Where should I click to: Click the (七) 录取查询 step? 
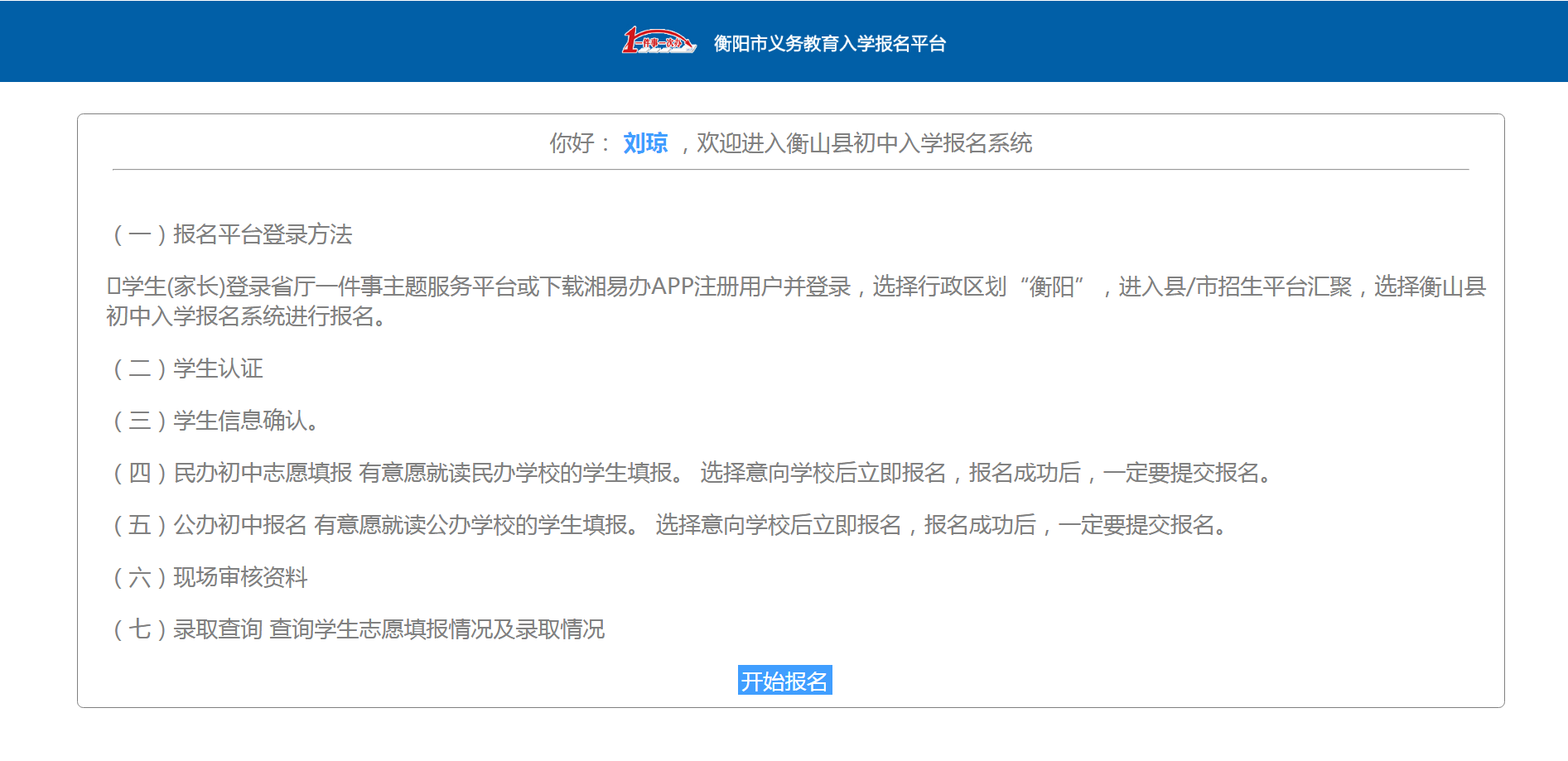pyautogui.click(x=188, y=629)
